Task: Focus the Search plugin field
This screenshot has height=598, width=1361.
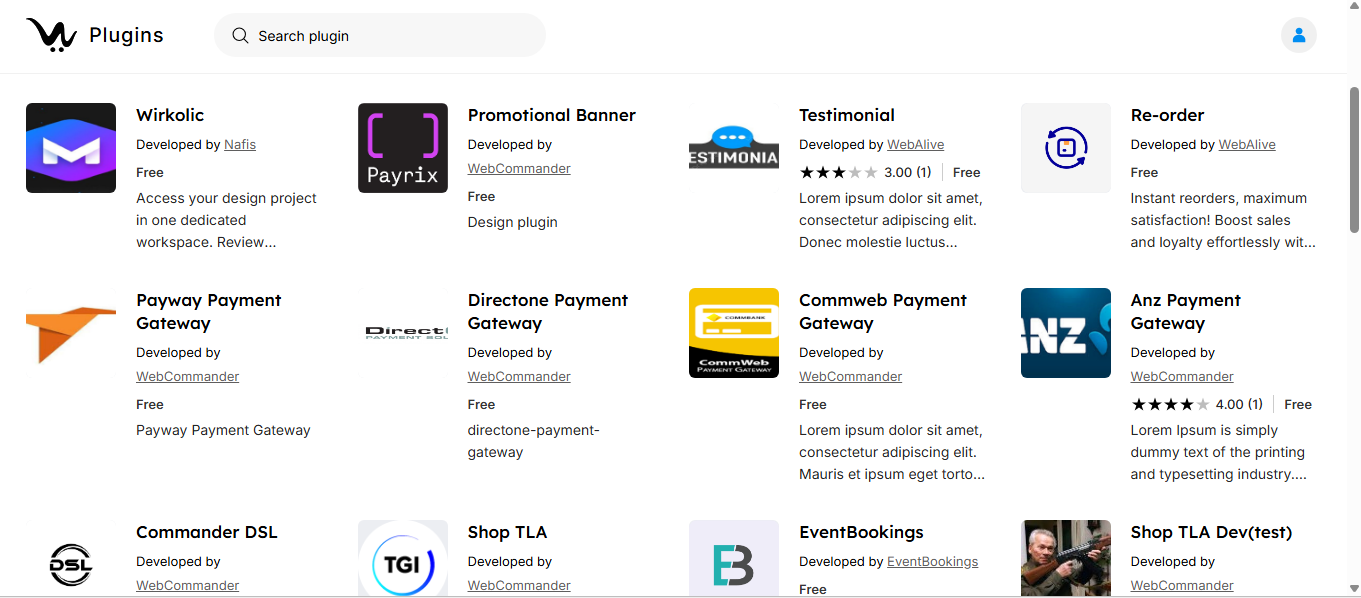Action: click(x=390, y=36)
